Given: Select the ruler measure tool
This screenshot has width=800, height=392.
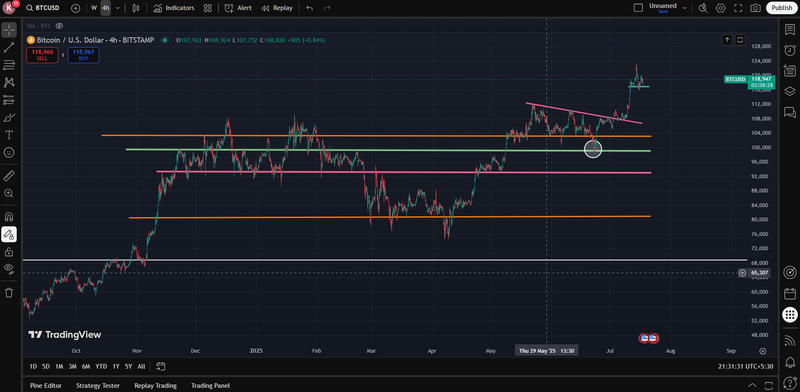Looking at the screenshot, I should tap(9, 176).
